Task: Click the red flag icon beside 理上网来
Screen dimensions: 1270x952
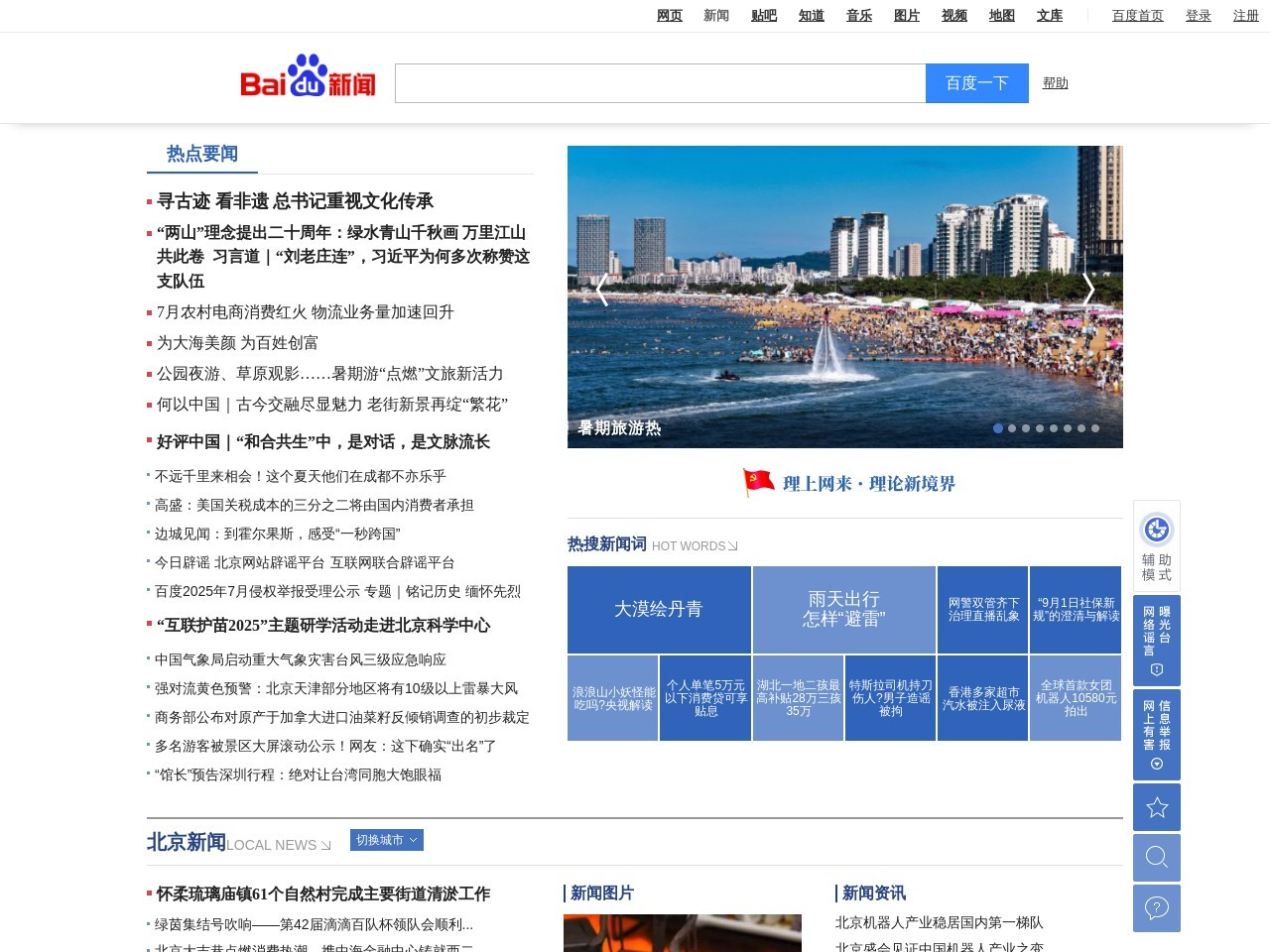Action: [x=756, y=483]
